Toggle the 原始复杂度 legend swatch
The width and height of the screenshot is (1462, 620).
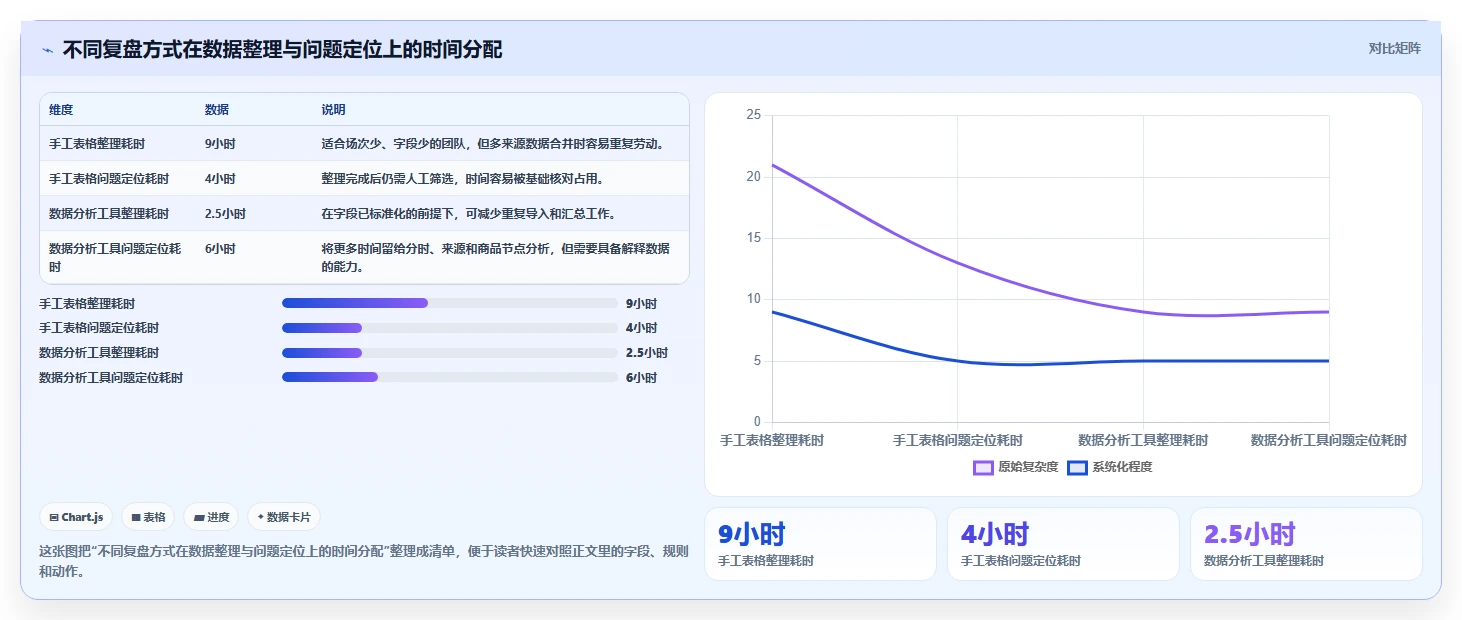[x=983, y=467]
